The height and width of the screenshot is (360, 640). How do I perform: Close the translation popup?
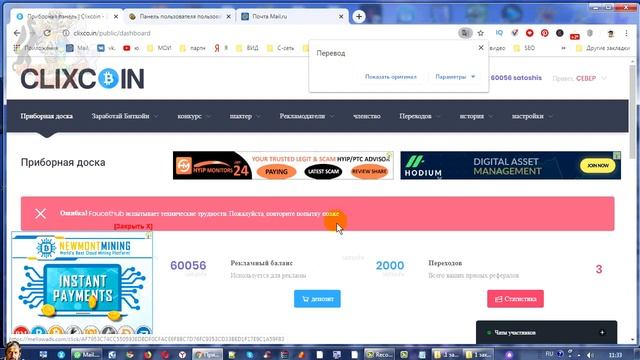click(x=481, y=47)
